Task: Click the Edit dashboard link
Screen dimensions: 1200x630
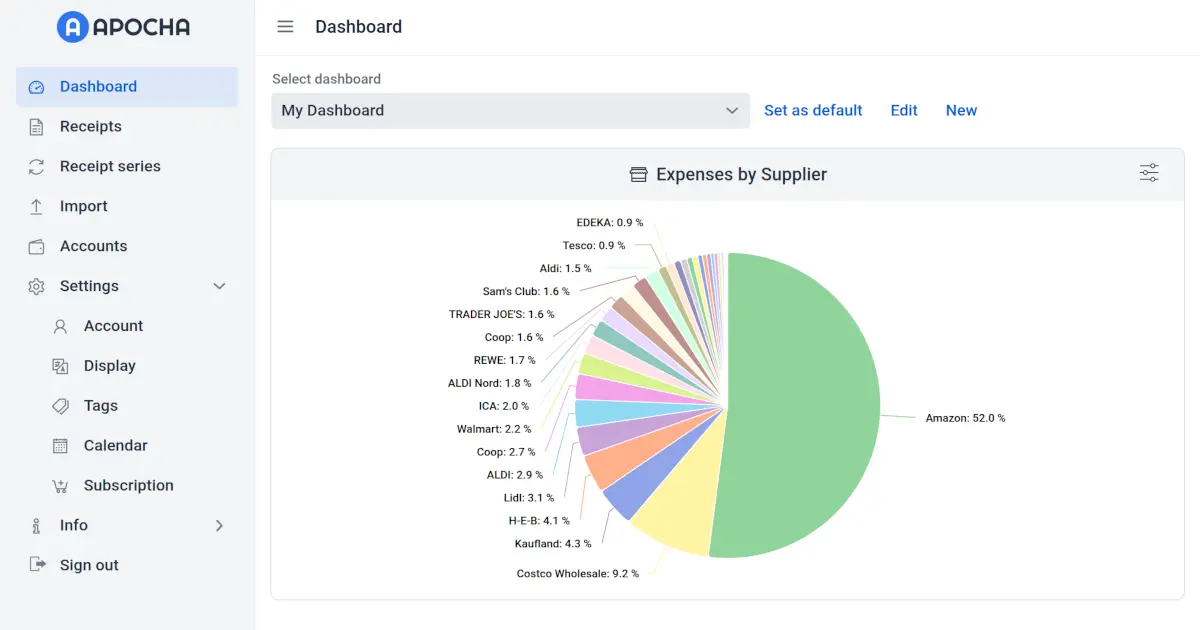Action: 904,111
